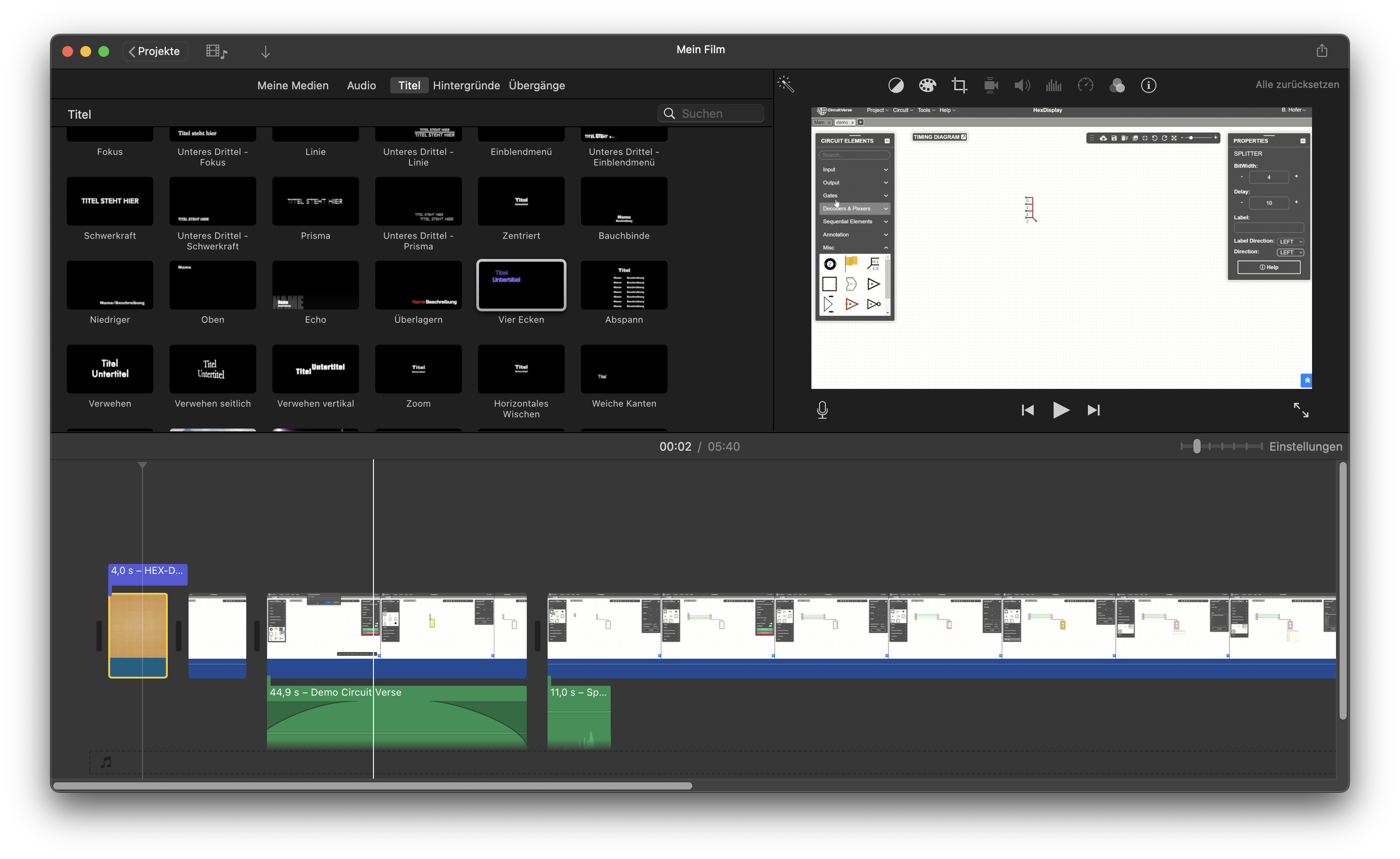This screenshot has width=1400, height=859.
Task: Skip to previous clip in viewer
Action: pos(1027,410)
